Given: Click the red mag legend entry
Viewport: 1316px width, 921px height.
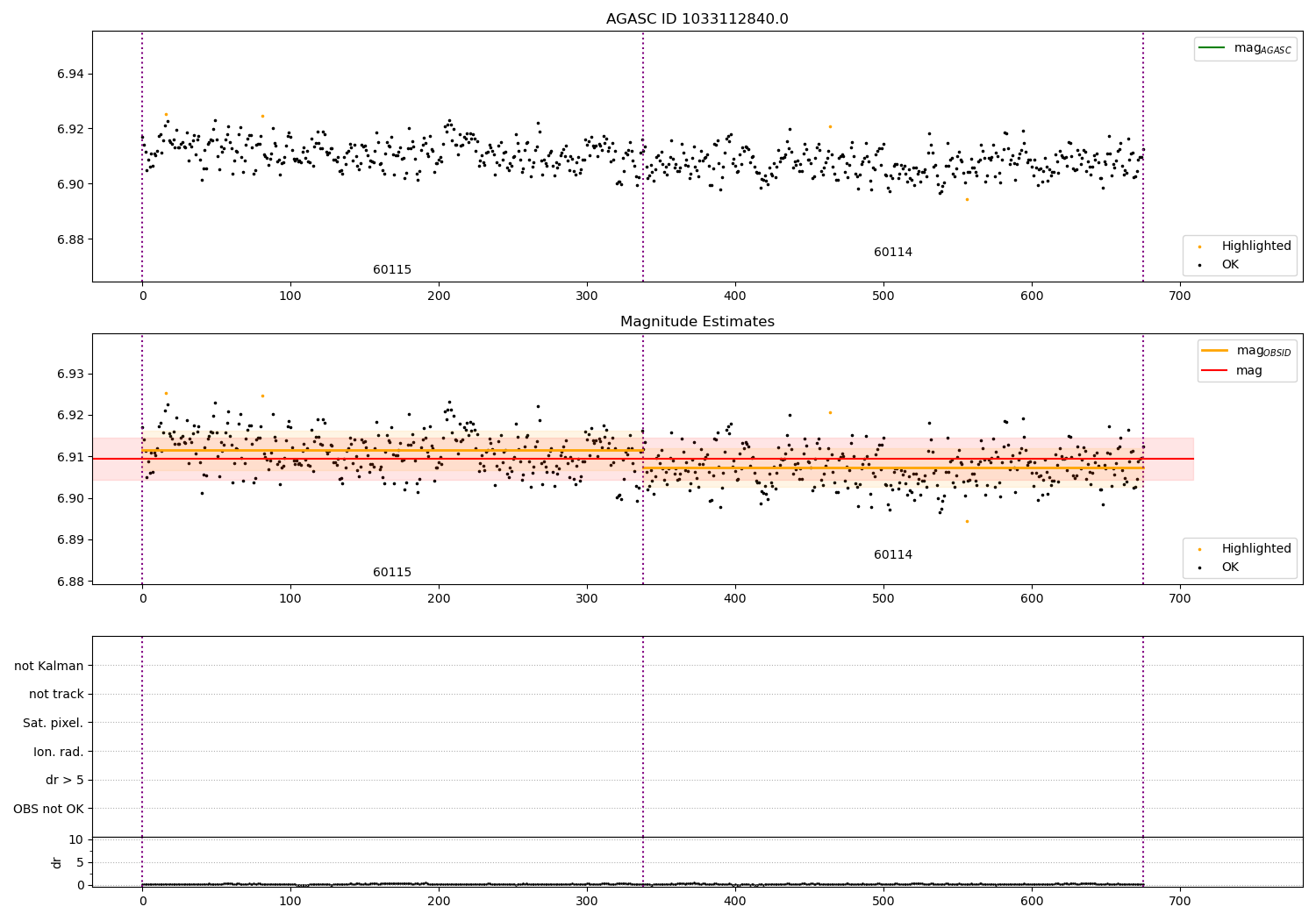Looking at the screenshot, I should (1232, 370).
